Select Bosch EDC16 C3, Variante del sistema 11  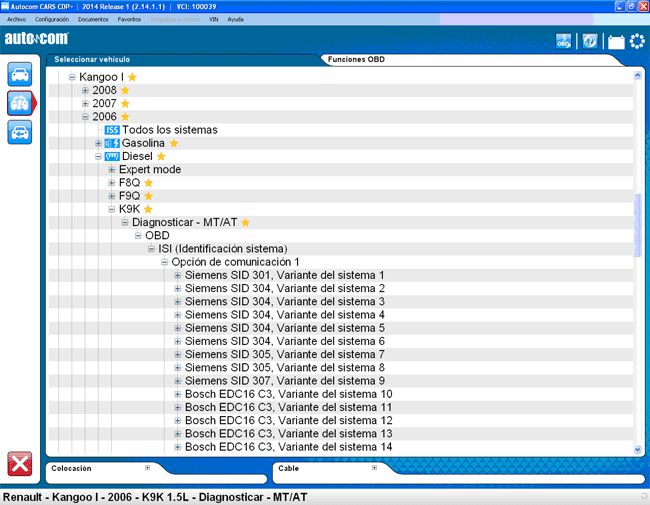tap(289, 408)
